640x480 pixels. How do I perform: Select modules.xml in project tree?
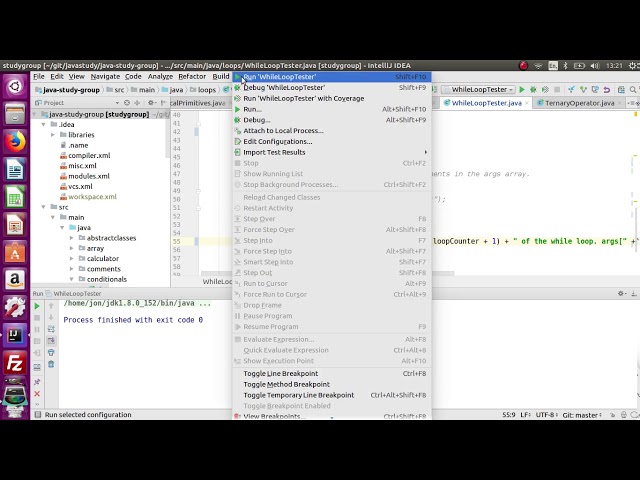[89, 176]
